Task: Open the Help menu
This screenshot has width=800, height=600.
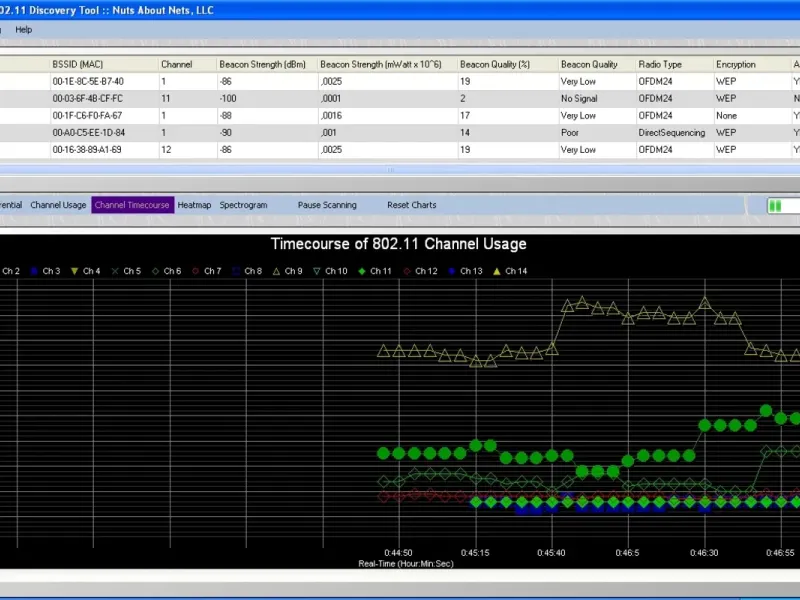Action: click(23, 30)
